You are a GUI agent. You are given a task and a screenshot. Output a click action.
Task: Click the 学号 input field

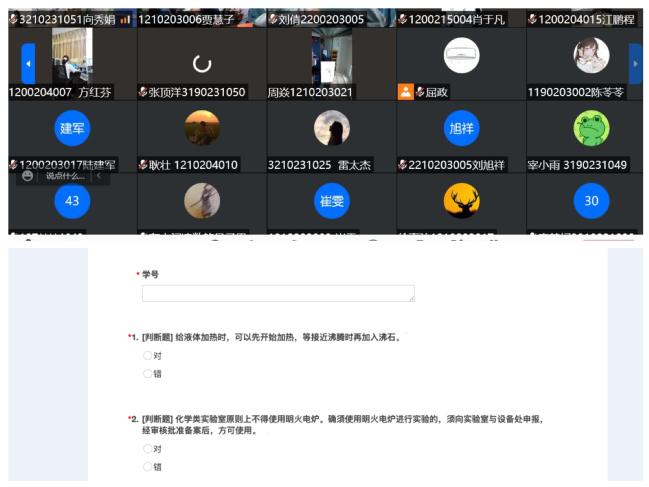(278, 293)
